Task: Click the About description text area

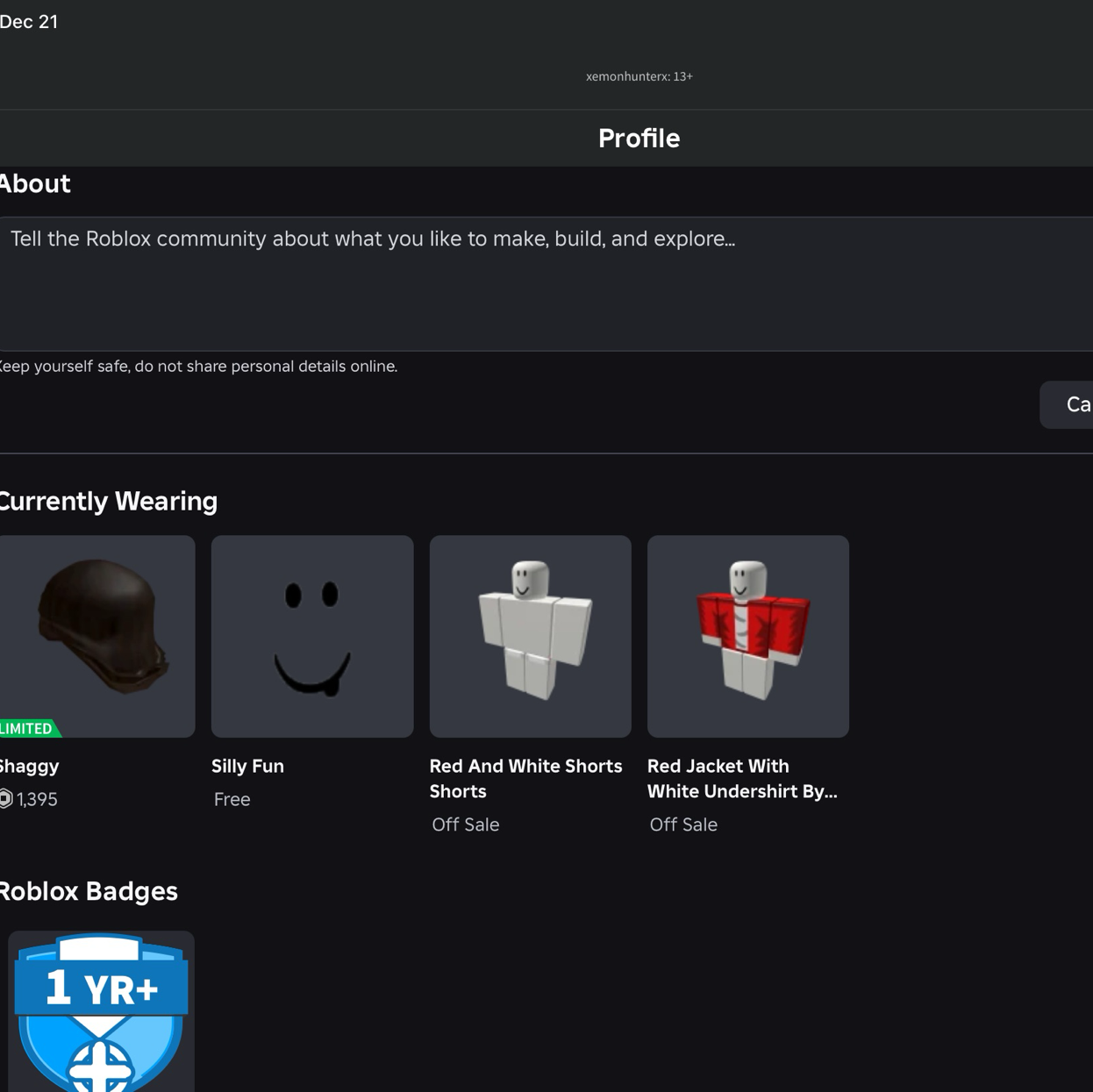Action: pyautogui.click(x=544, y=284)
